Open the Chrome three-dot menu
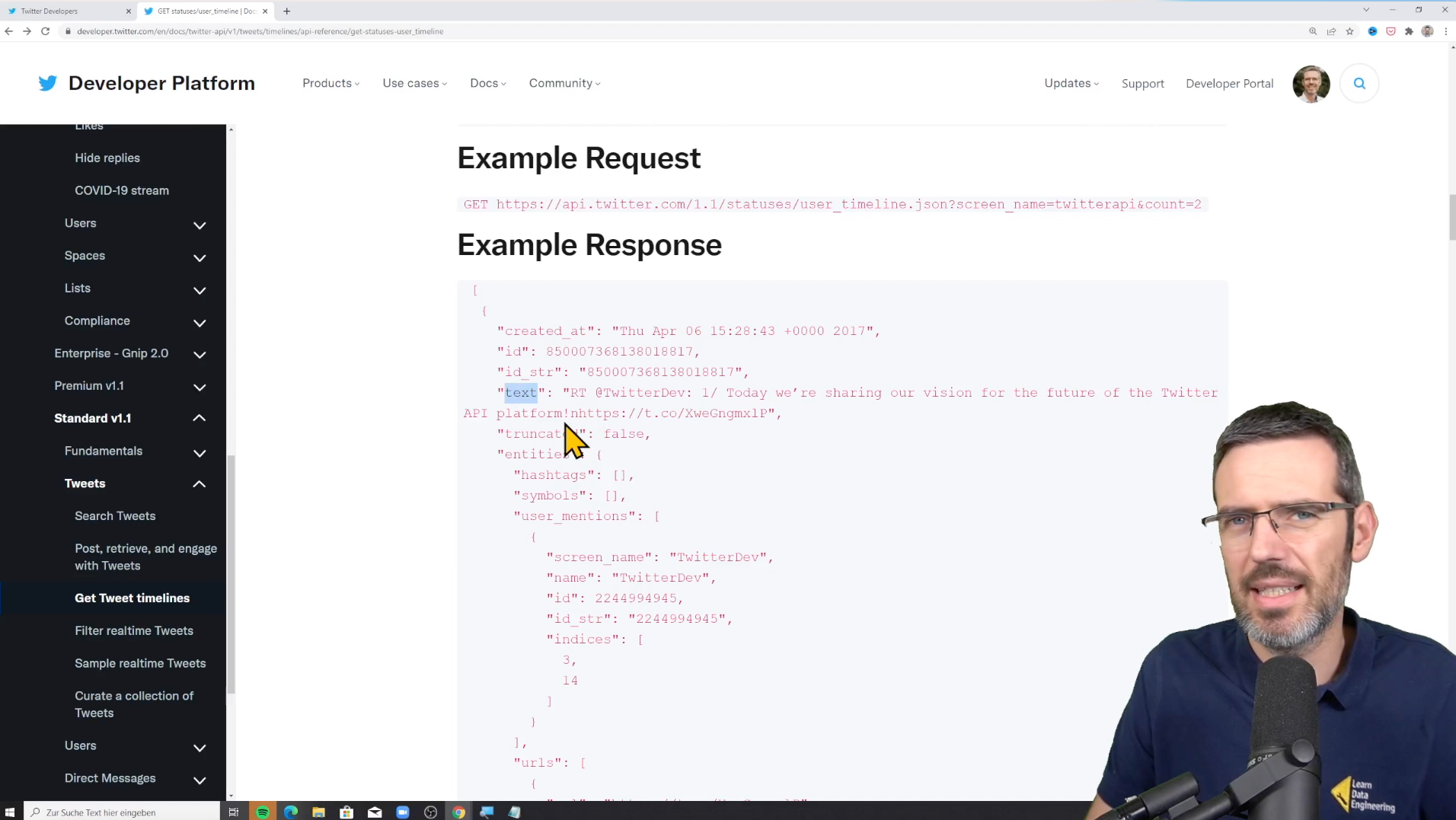The width and height of the screenshot is (1456, 820). (x=1445, y=31)
